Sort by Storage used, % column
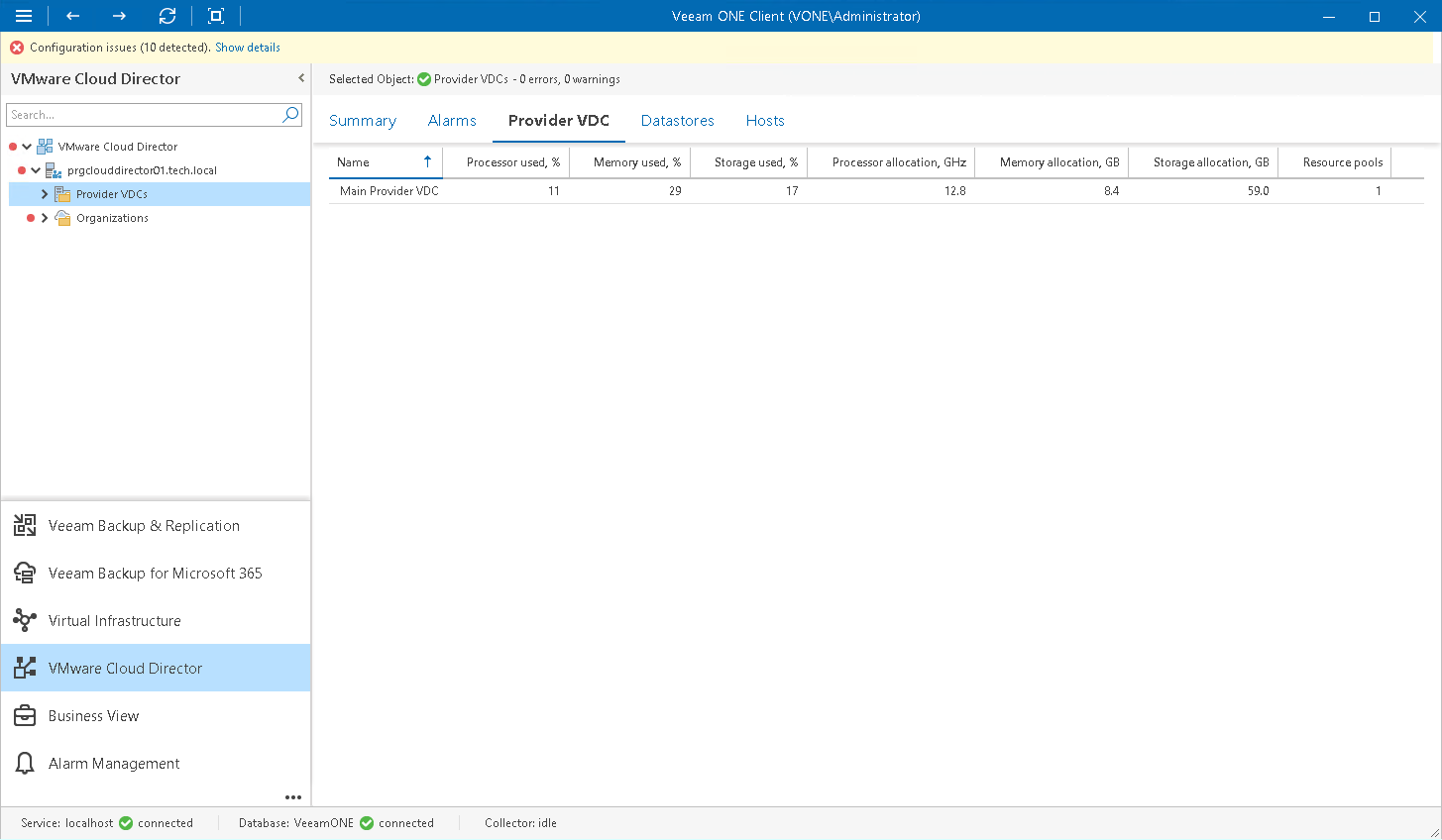1442x840 pixels. [748, 162]
